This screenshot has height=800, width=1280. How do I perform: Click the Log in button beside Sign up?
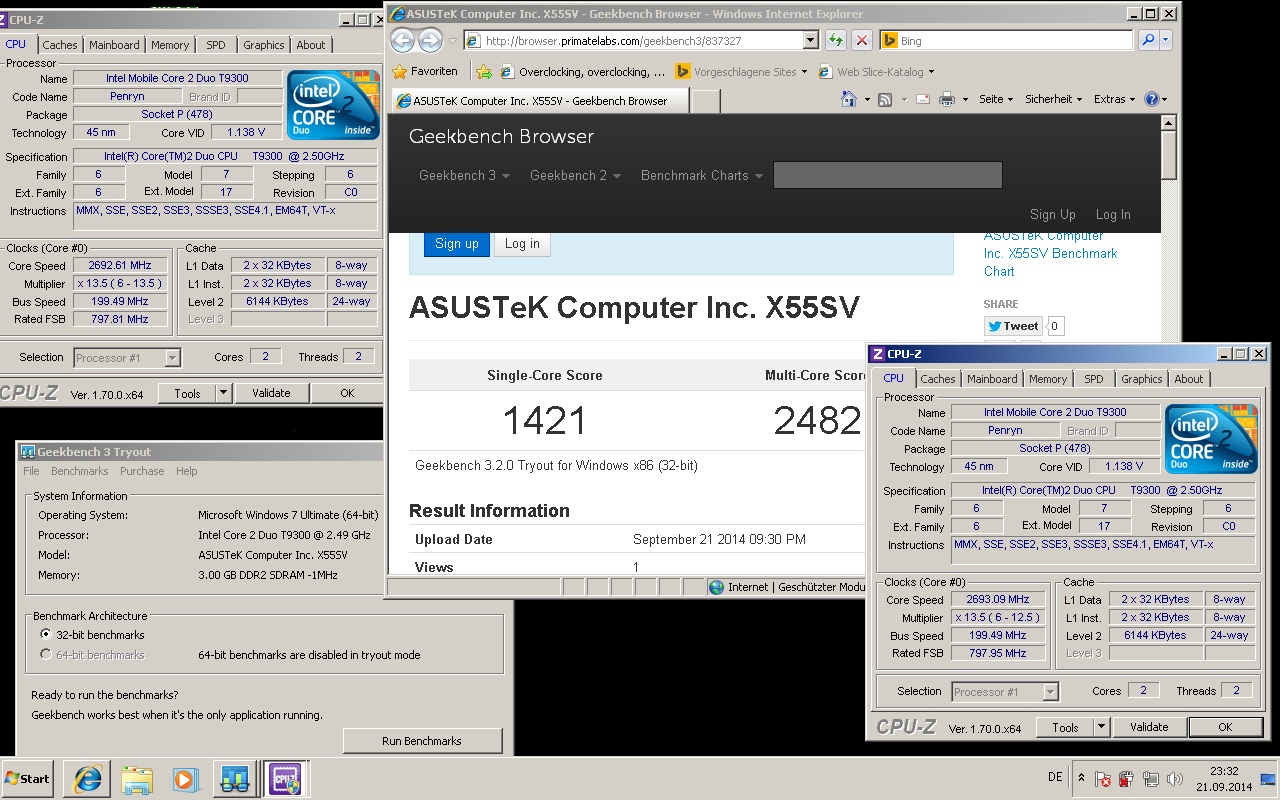pyautogui.click(x=522, y=244)
